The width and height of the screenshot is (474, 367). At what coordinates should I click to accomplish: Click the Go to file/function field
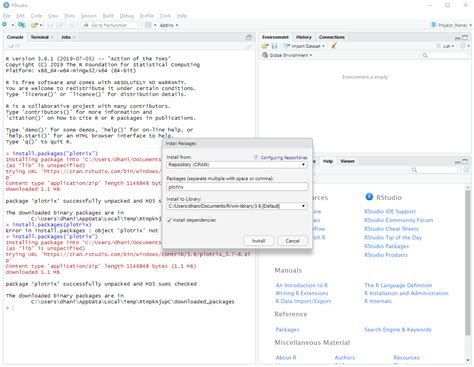tap(109, 25)
